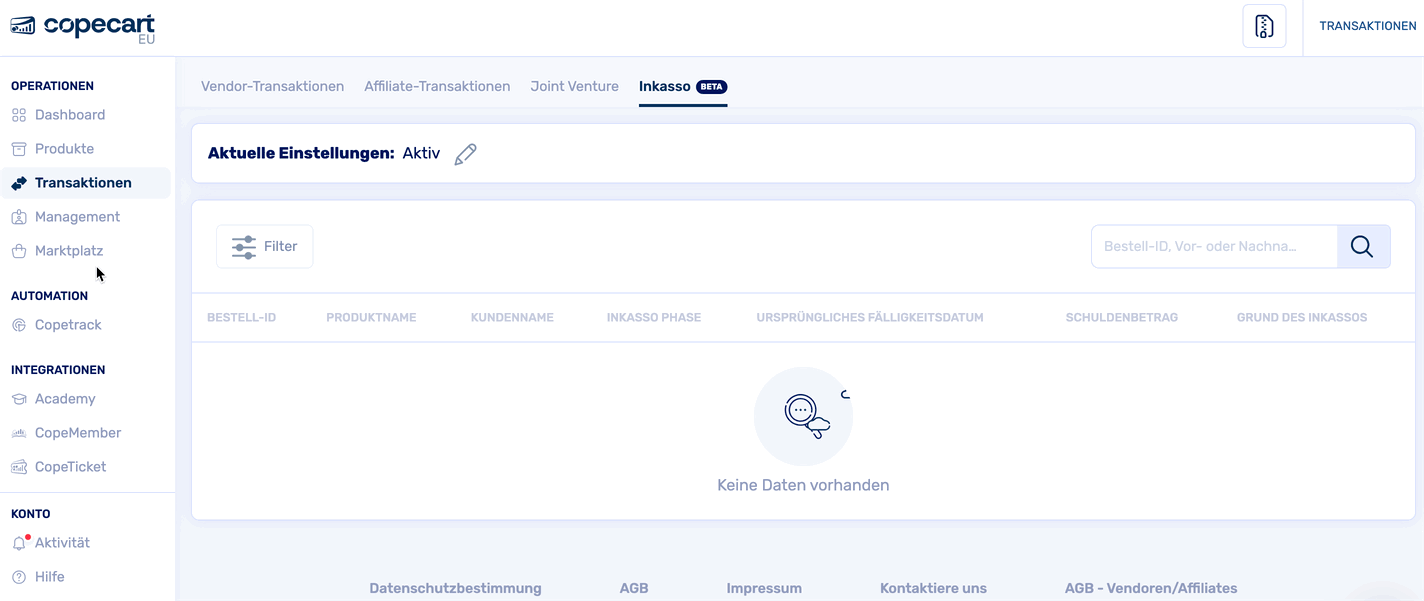Open the Joint Venture tab
1424x601 pixels.
coord(574,86)
